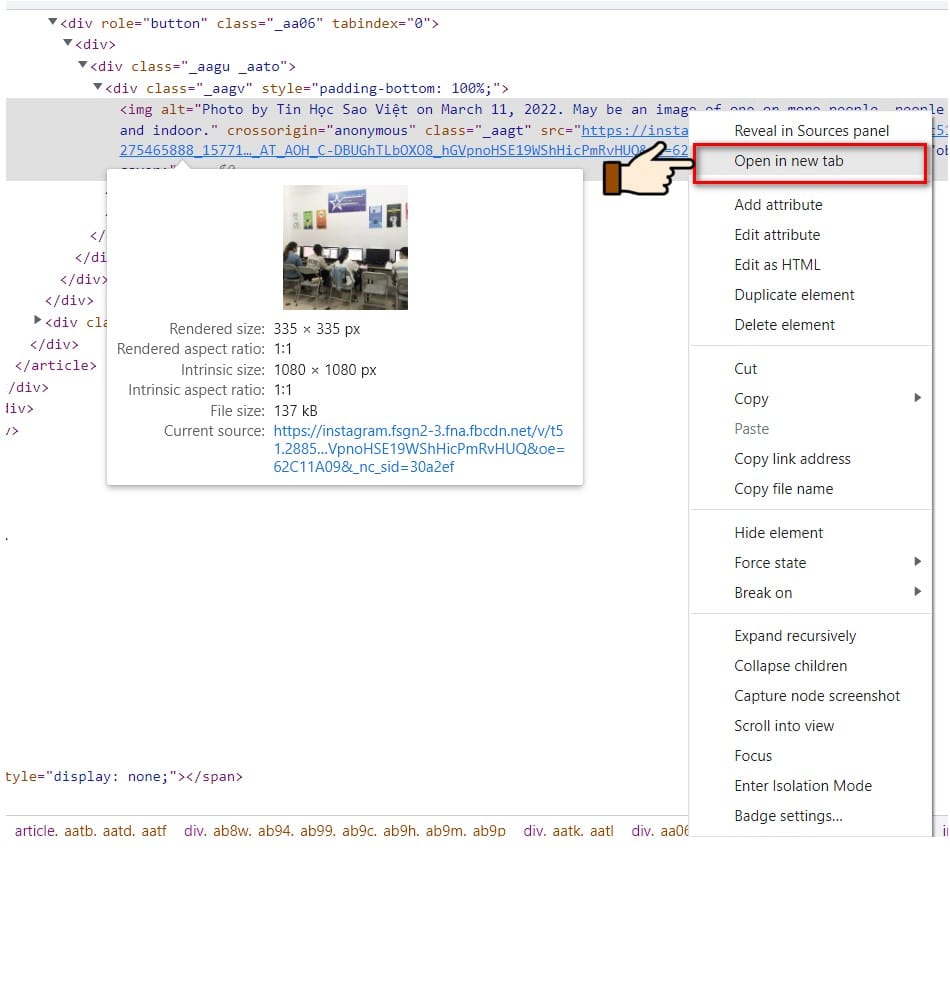Open Badge settings…

(811, 816)
